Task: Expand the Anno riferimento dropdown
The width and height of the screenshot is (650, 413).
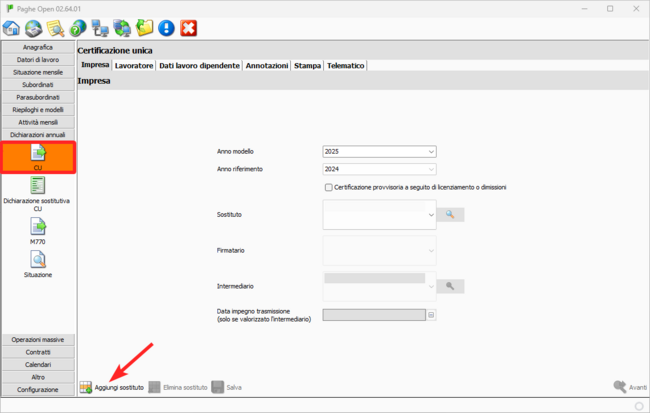Action: (431, 170)
